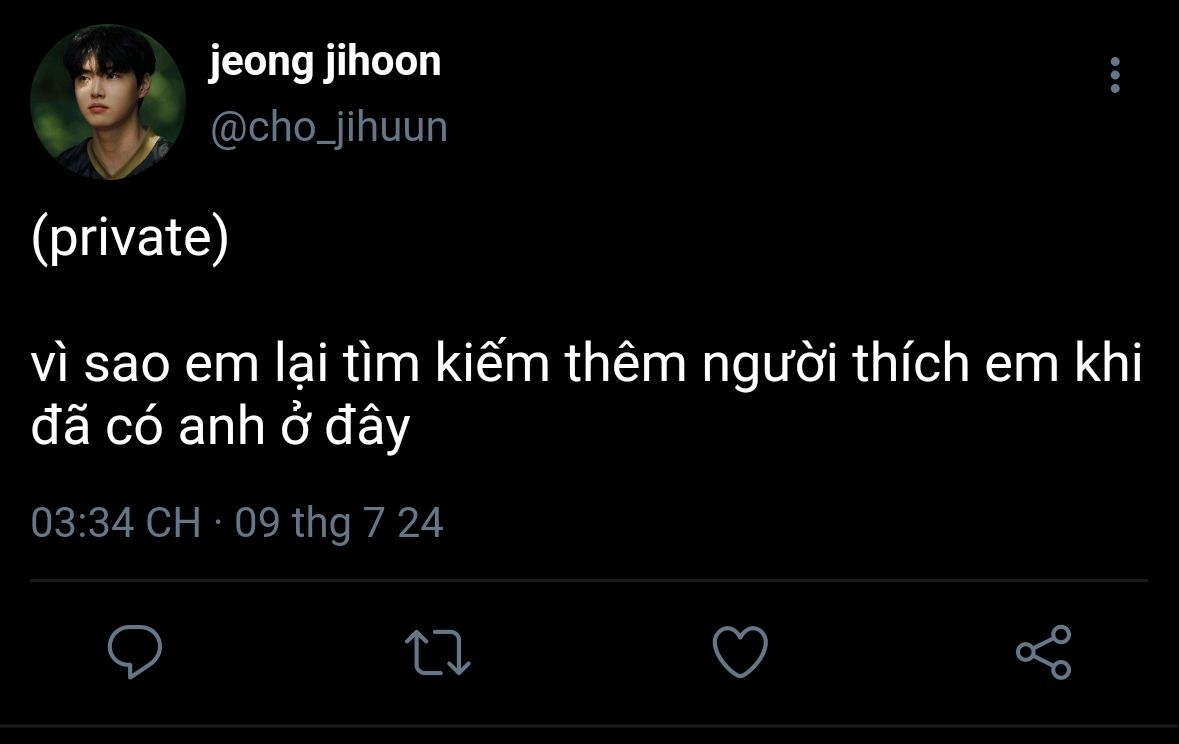Open jeong jihoon's profile picture
The image size is (1179, 744).
108,102
